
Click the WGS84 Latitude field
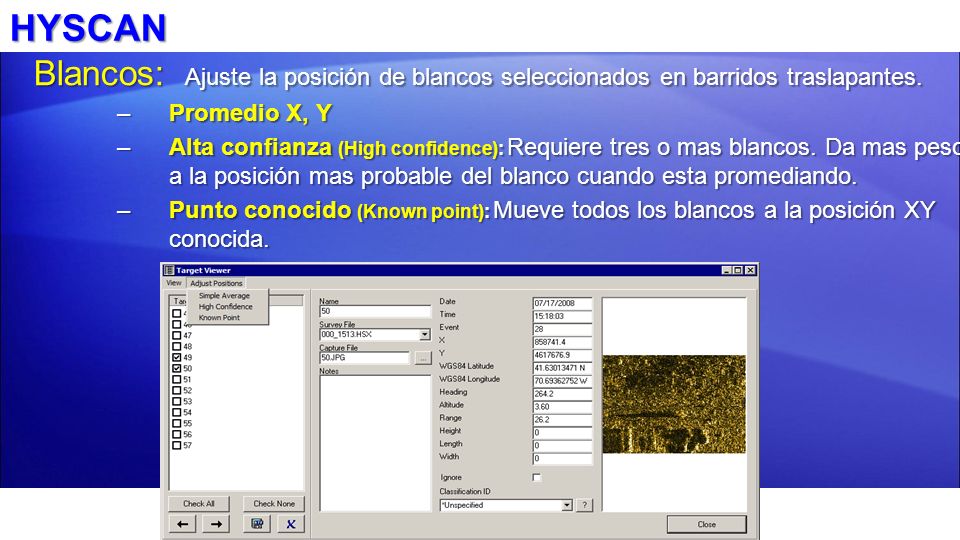(562, 368)
